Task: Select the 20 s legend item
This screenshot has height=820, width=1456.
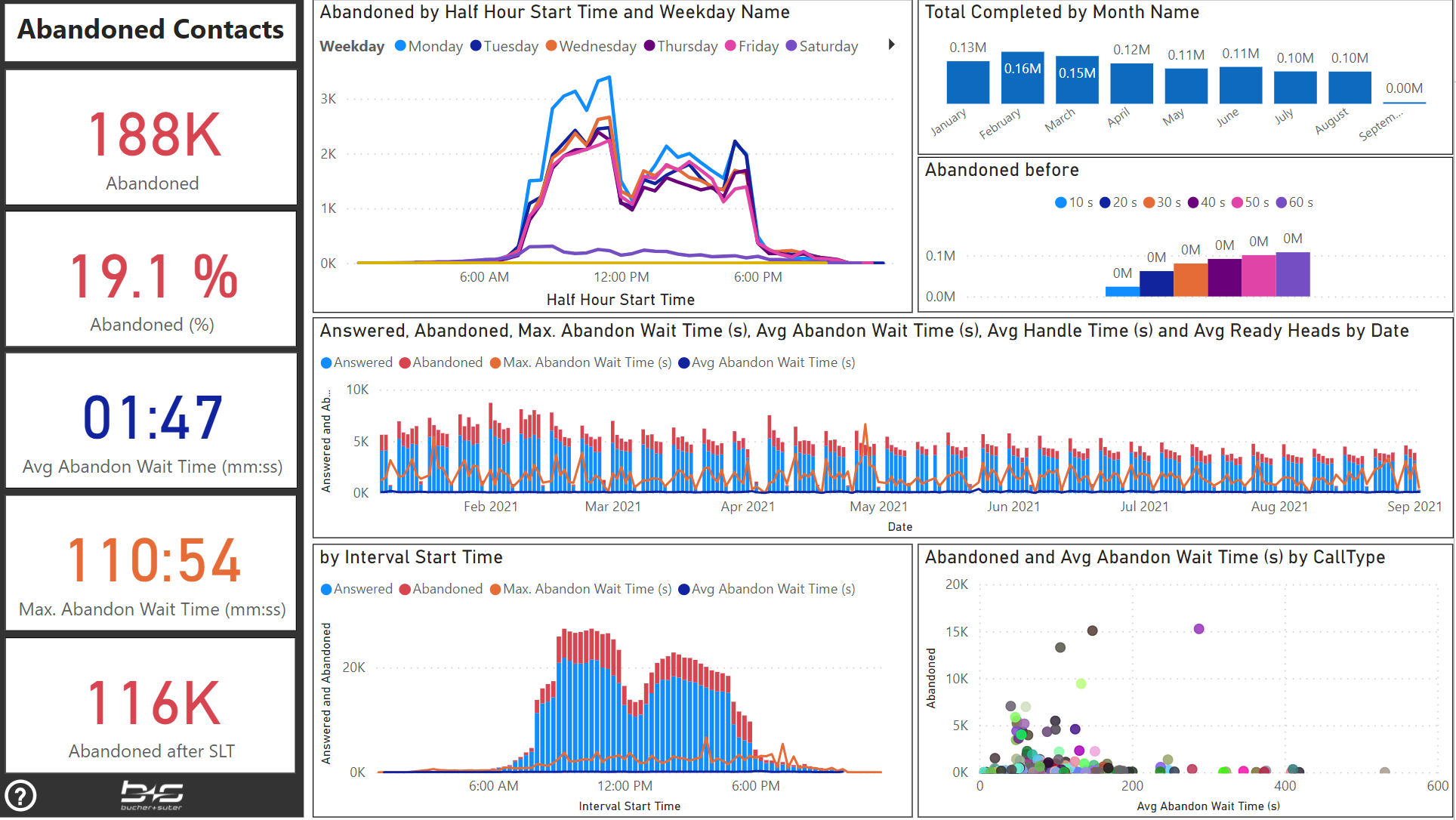Action: [x=1118, y=202]
